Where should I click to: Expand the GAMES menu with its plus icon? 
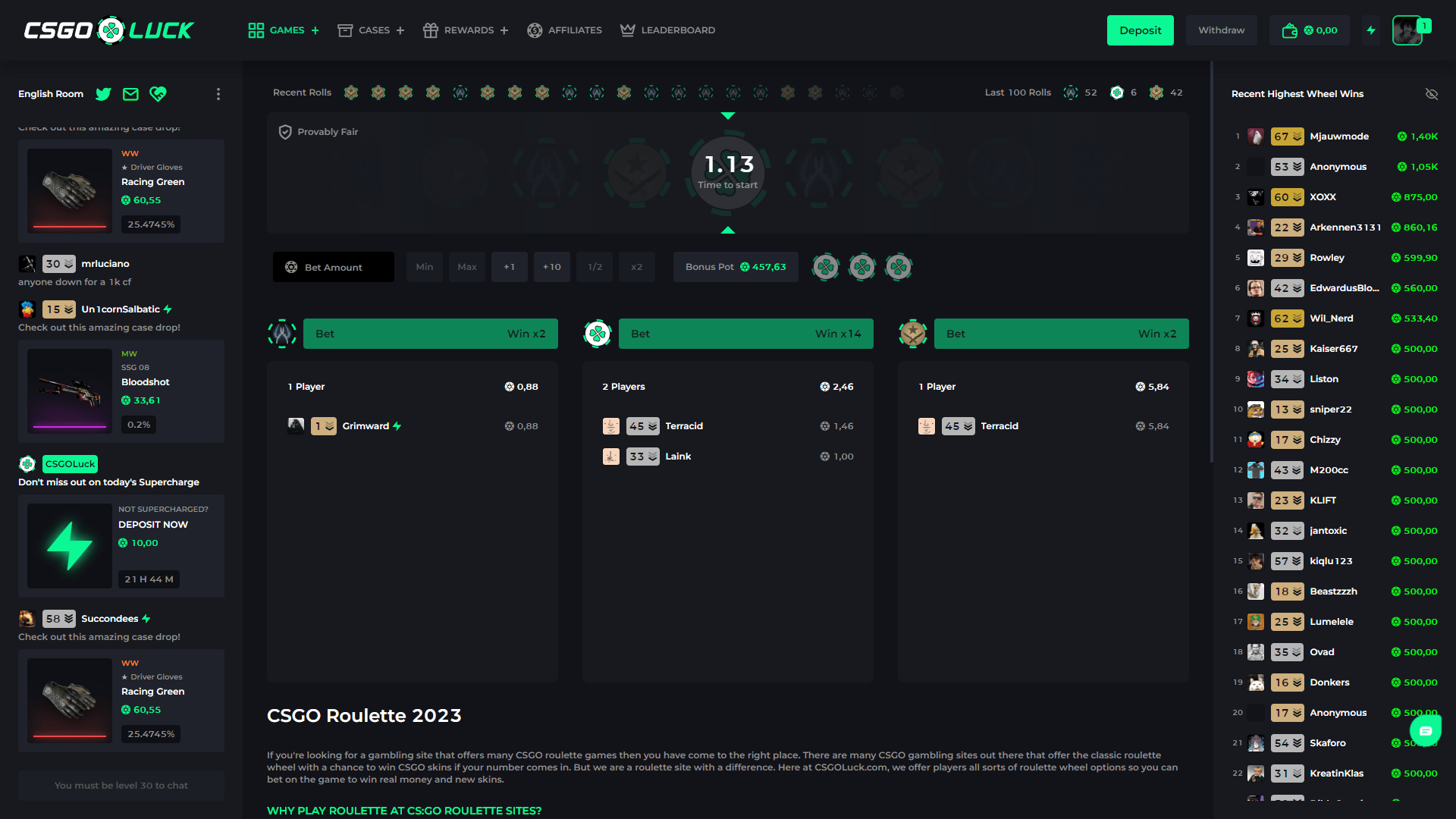pyautogui.click(x=315, y=30)
